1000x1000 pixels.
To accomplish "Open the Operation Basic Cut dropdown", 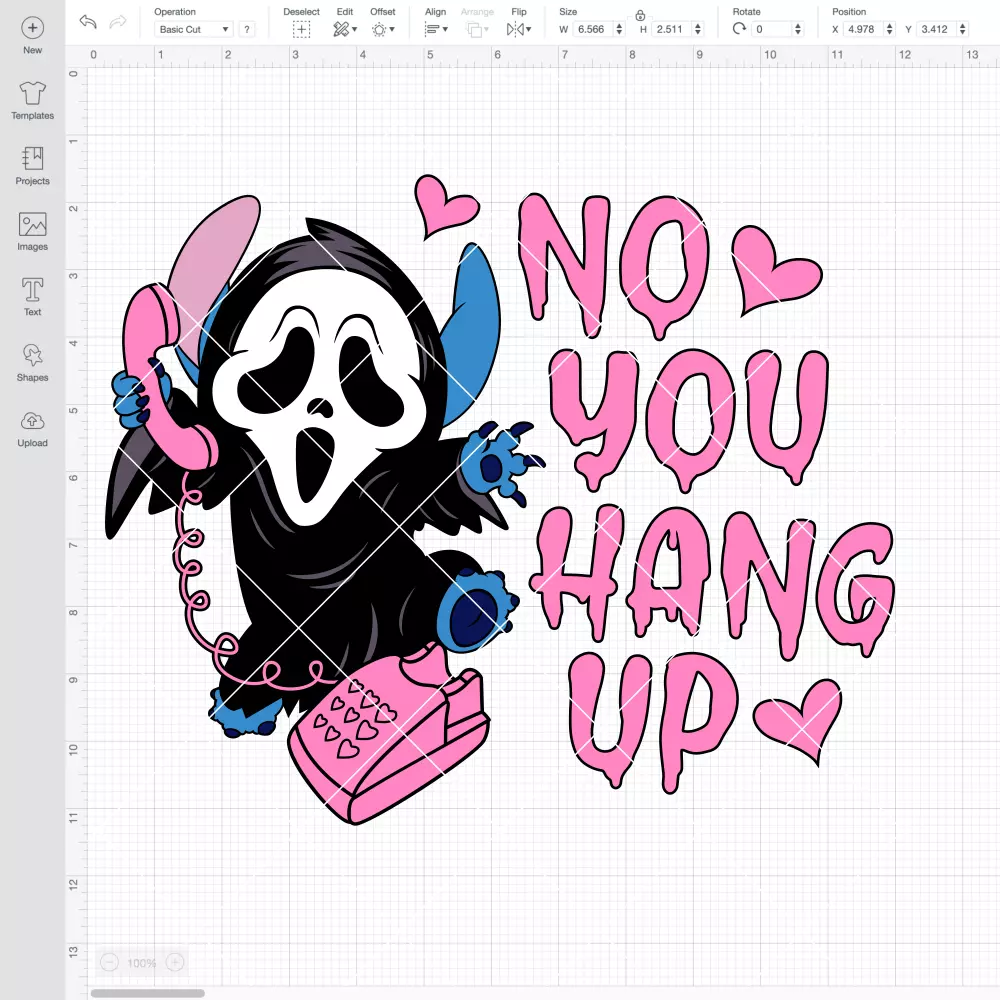I will tap(194, 29).
